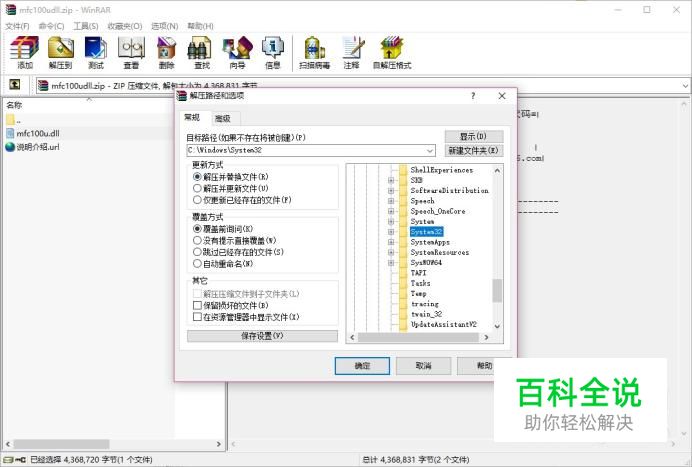Viewport: 692px width, 467px height.
Task: Select the ShellExperiences folder in tree
Action: tap(441, 170)
